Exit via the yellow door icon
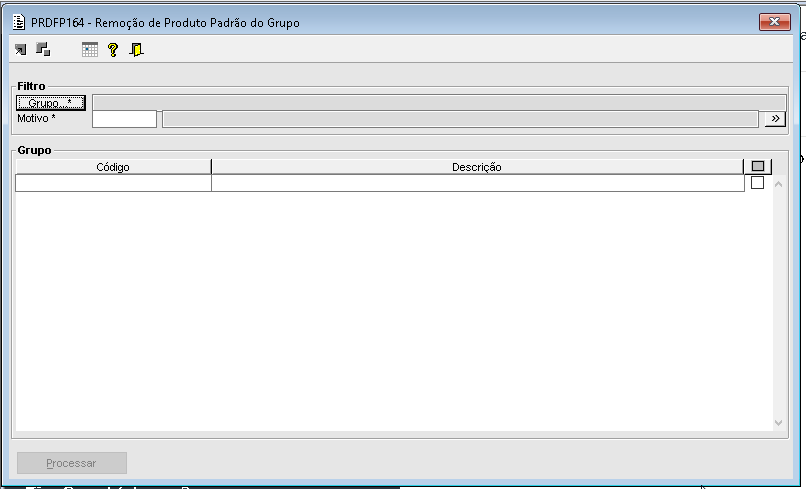The height and width of the screenshot is (489, 806). tap(136, 49)
